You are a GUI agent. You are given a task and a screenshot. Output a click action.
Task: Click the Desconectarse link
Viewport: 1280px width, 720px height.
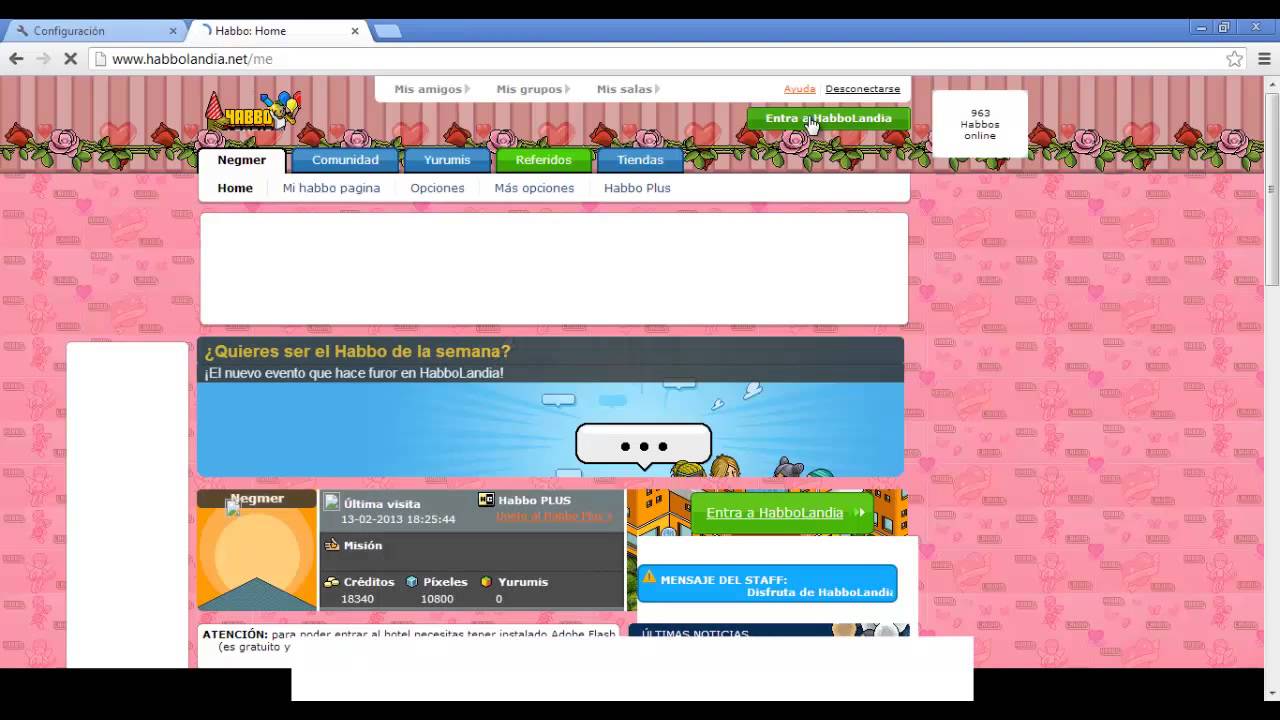tap(862, 89)
